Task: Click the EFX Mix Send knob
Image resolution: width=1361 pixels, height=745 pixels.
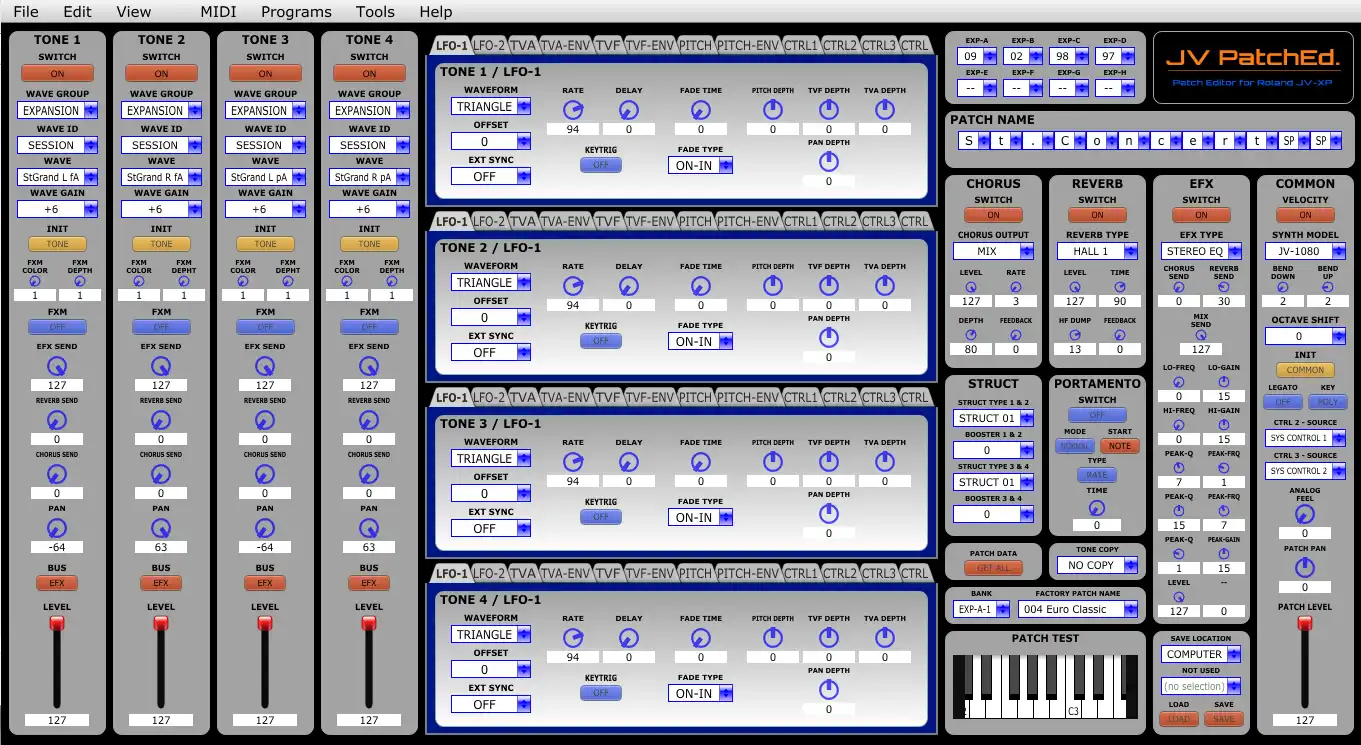Action: pos(1201,335)
